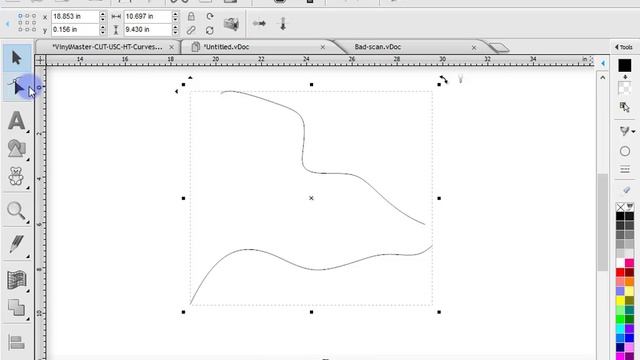Viewport: 640px width, 360px height.
Task: Select the Zoom magnifier tool
Action: (16, 211)
